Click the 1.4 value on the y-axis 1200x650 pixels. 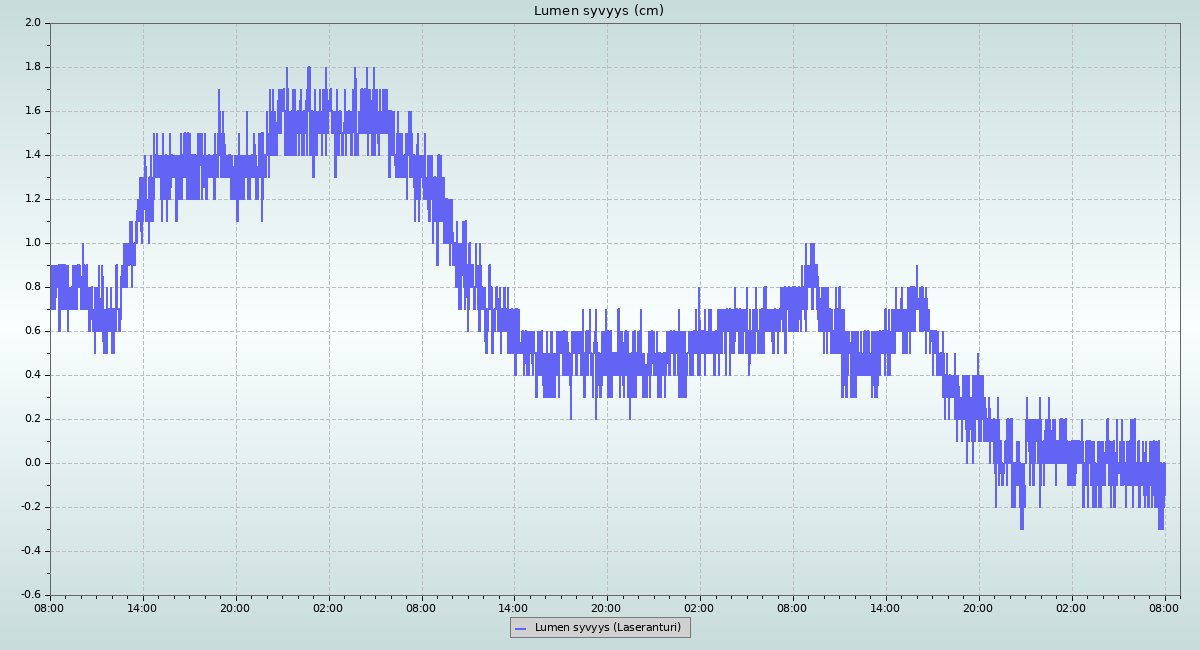32,155
